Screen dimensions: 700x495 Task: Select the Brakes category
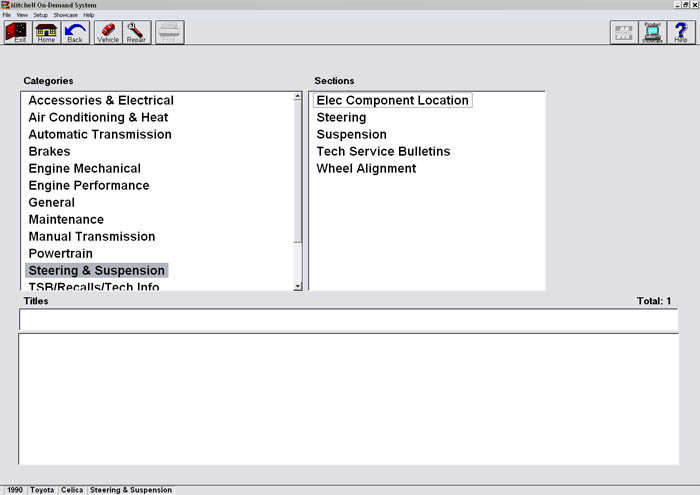coord(50,151)
